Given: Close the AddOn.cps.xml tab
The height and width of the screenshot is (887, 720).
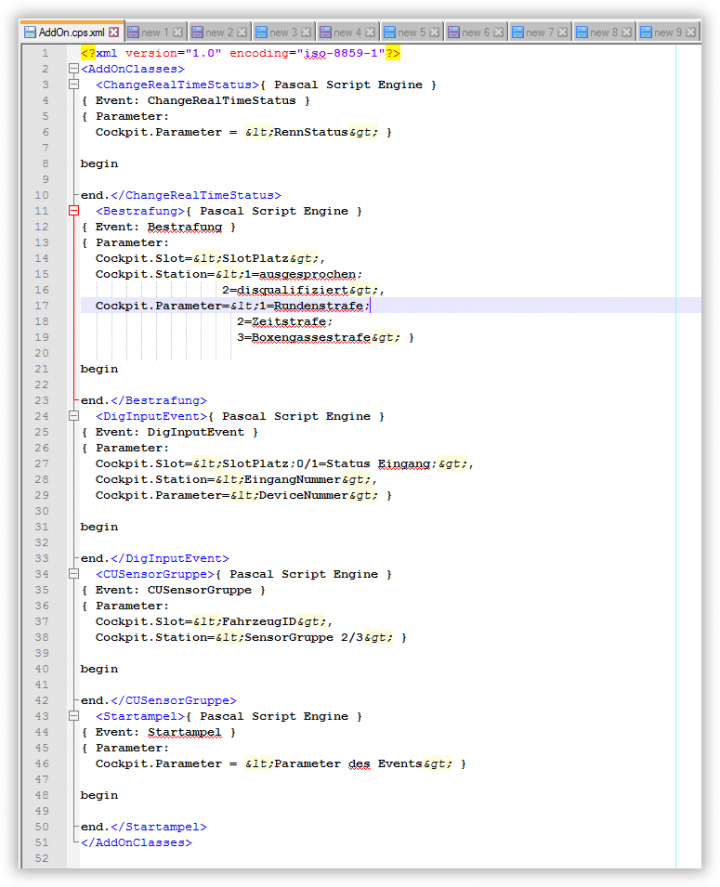Looking at the screenshot, I should (x=114, y=32).
